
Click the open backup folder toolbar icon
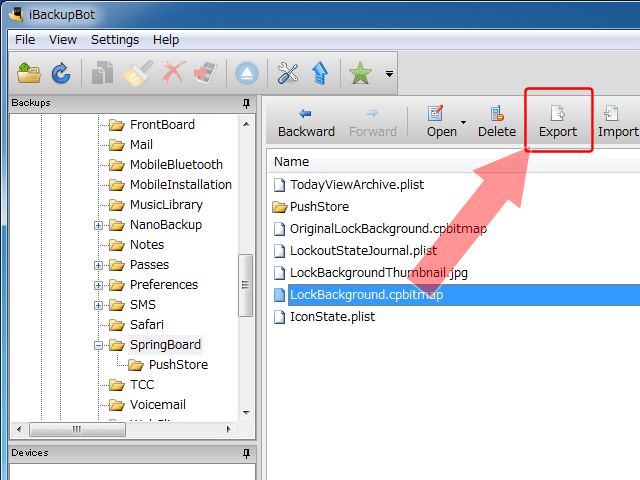(29, 73)
